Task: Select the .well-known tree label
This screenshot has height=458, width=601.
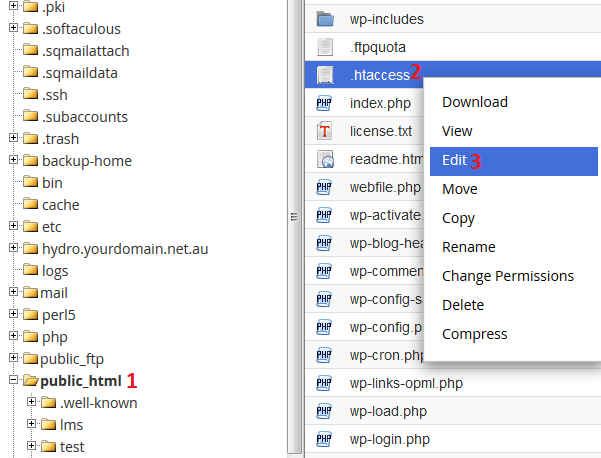Action: (x=99, y=403)
